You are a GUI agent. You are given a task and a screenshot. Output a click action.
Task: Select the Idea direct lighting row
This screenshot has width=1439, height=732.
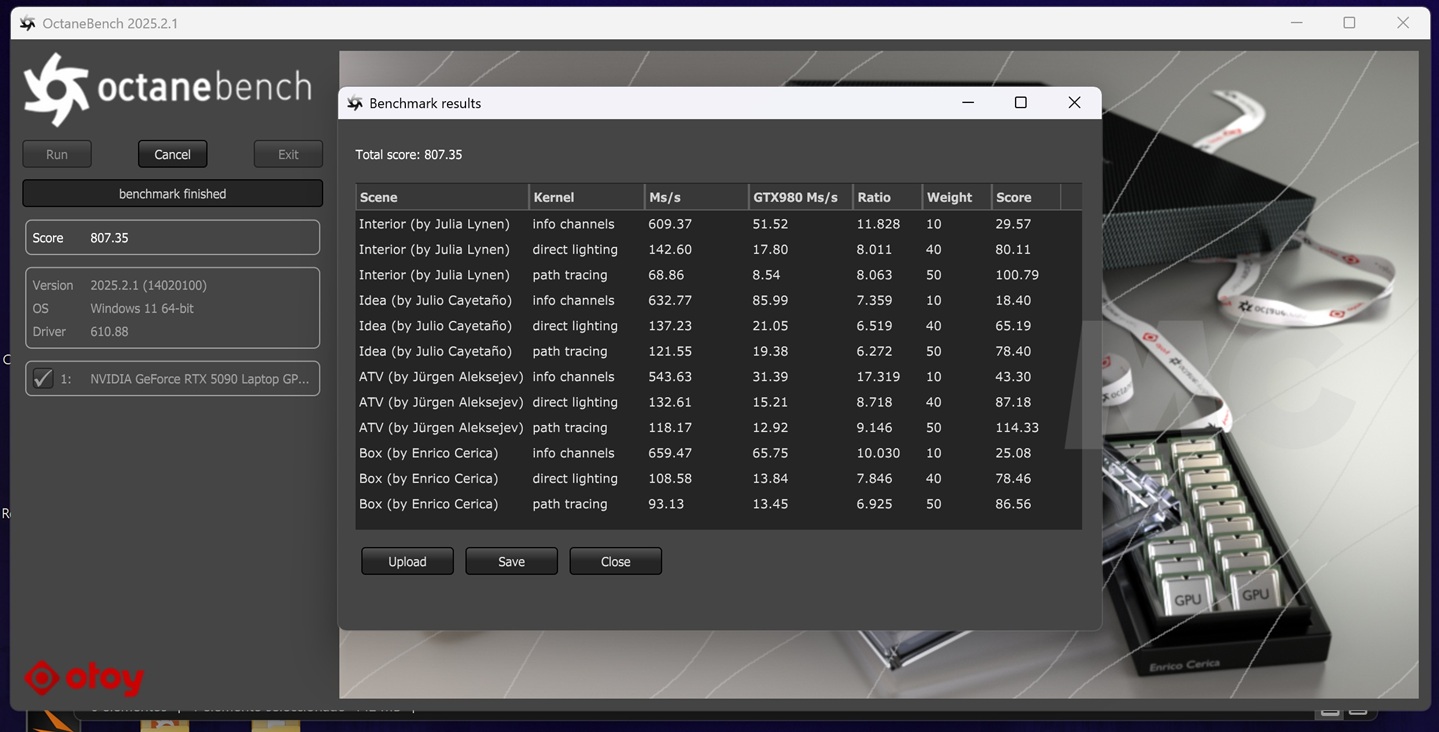pos(718,326)
